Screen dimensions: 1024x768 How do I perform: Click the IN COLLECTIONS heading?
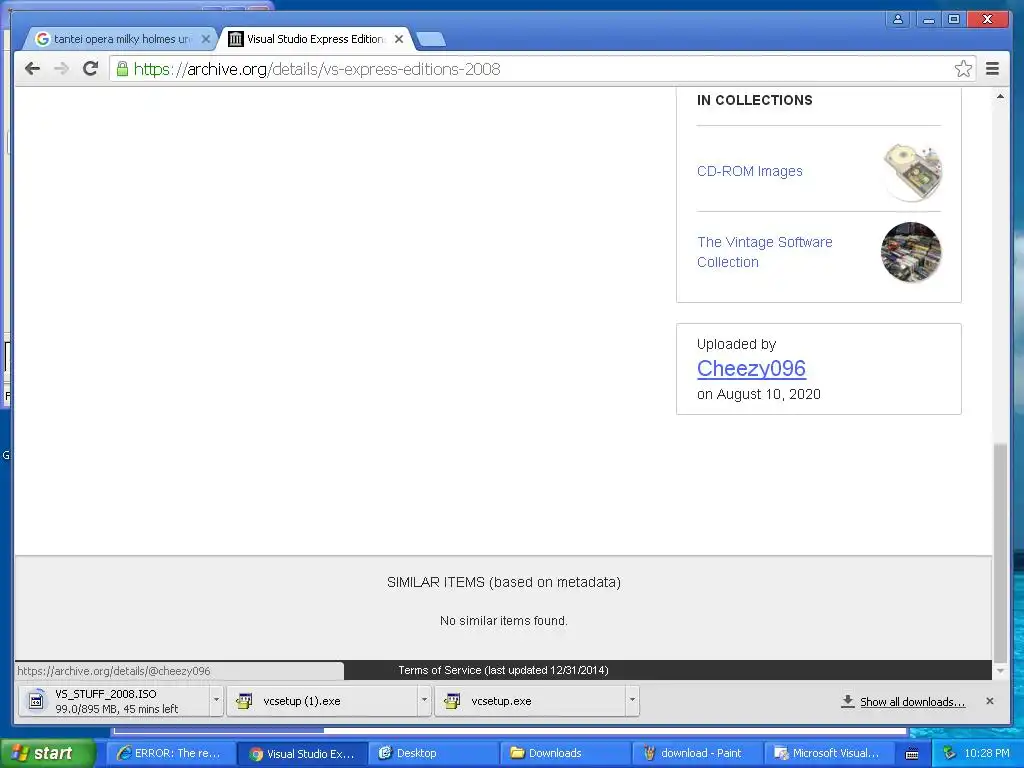[x=754, y=100]
